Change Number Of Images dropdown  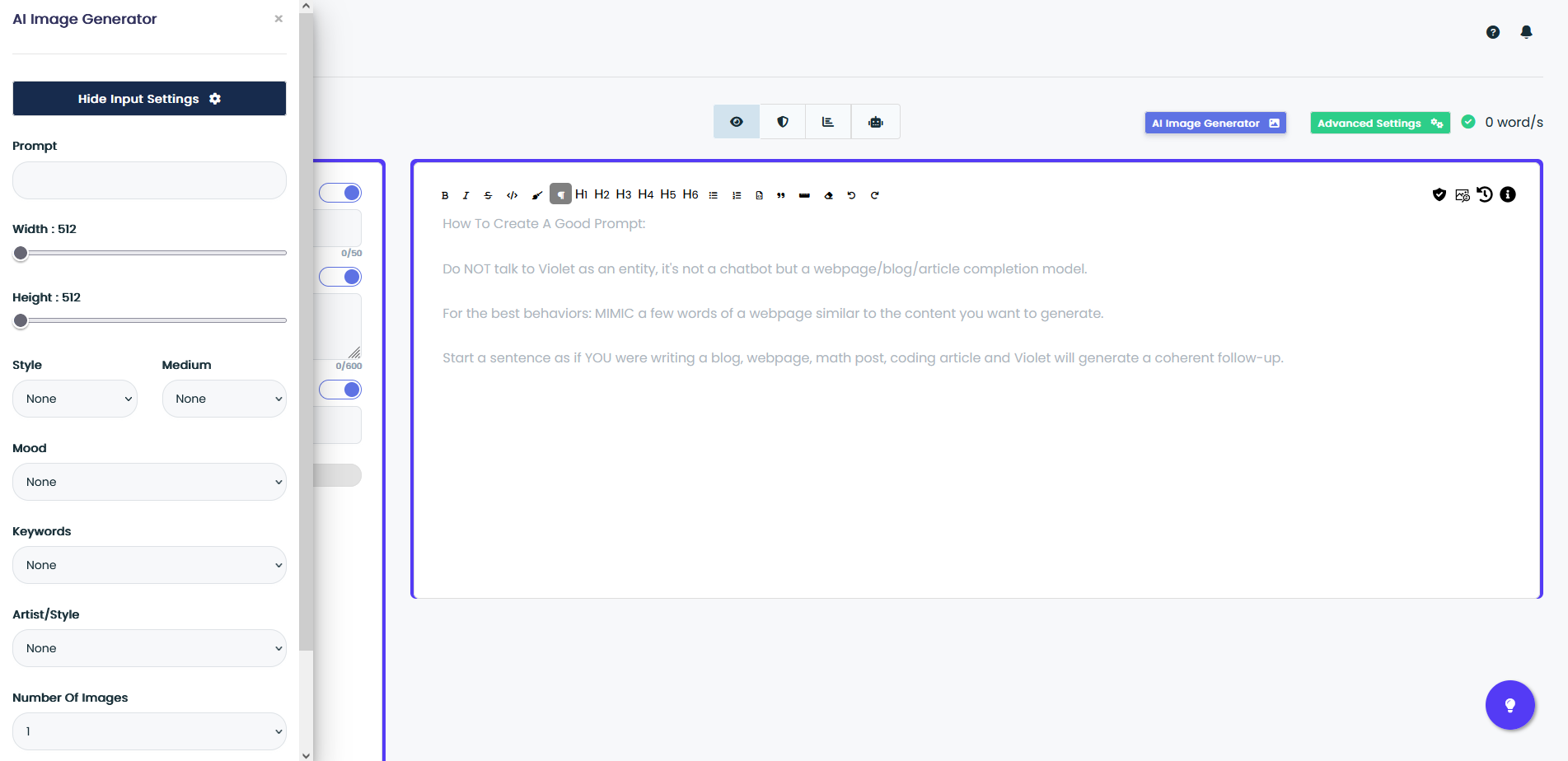[149, 731]
